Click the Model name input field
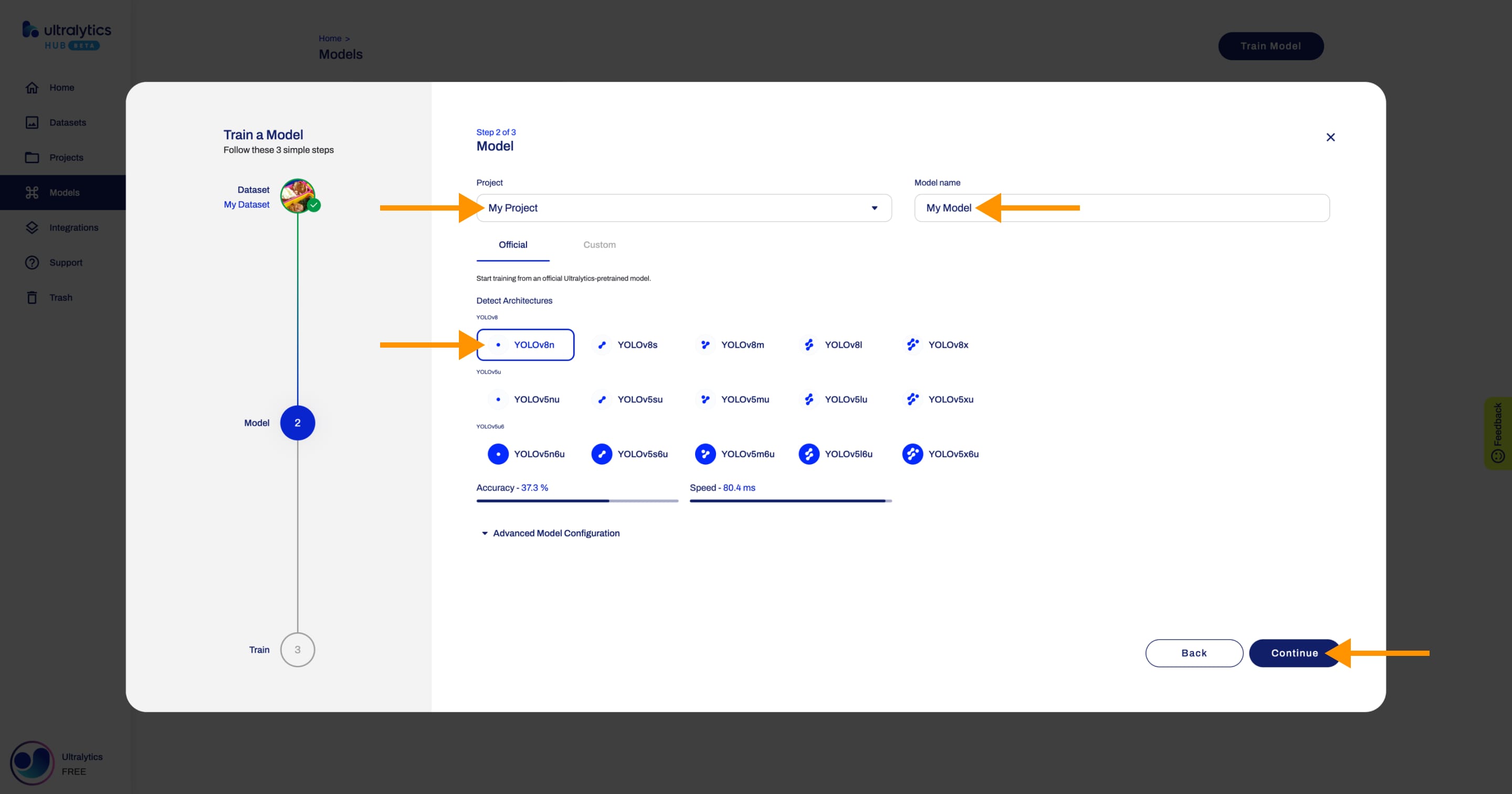 point(1121,207)
